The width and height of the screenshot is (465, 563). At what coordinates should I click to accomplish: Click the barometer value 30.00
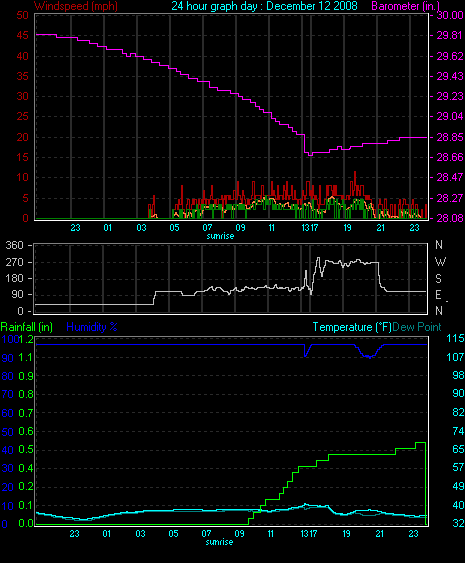[450, 15]
